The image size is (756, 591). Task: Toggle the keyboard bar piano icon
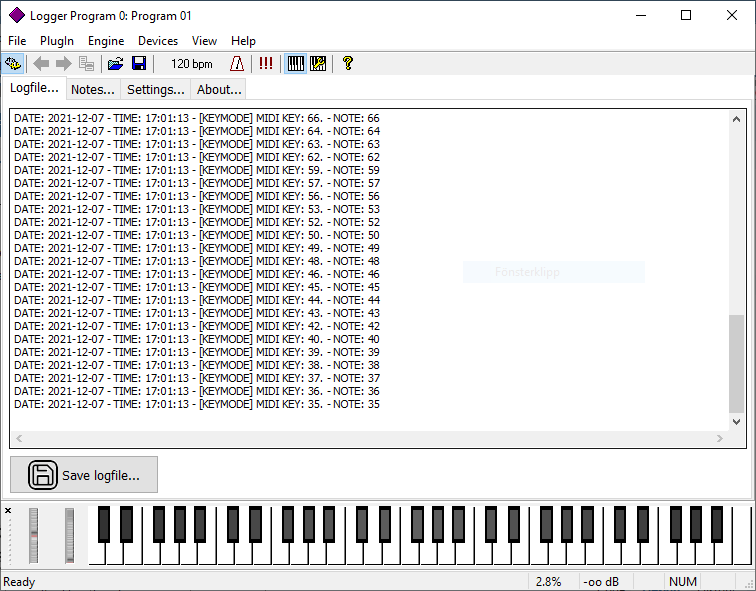pos(296,64)
